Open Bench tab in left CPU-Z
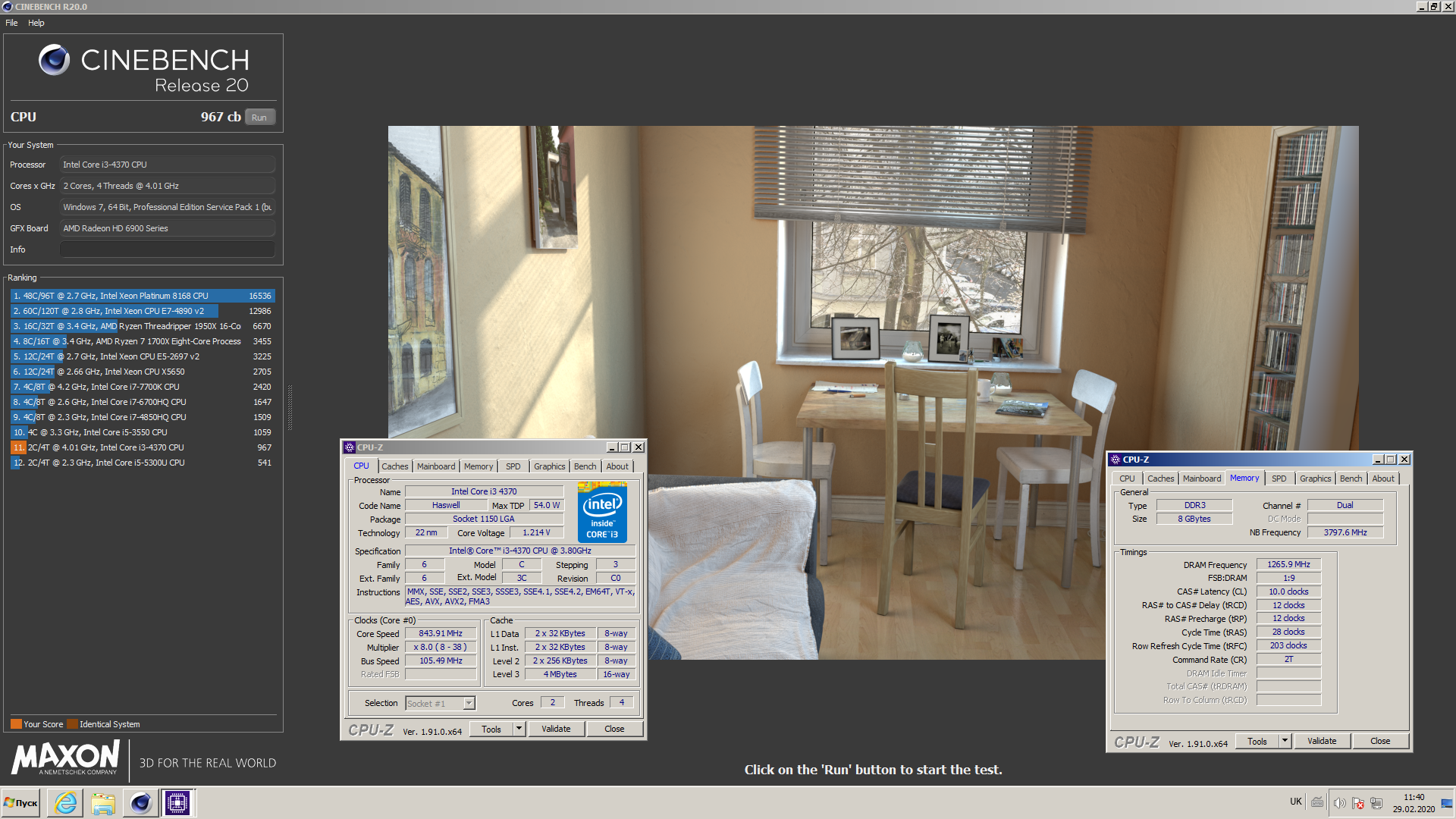The height and width of the screenshot is (819, 1456). pos(585,466)
